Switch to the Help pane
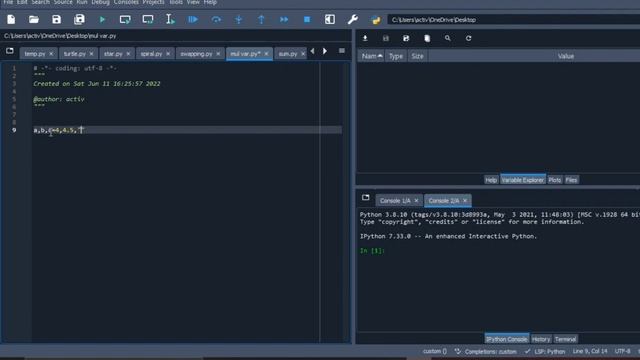Viewport: 640px width, 360px height. pyautogui.click(x=491, y=180)
